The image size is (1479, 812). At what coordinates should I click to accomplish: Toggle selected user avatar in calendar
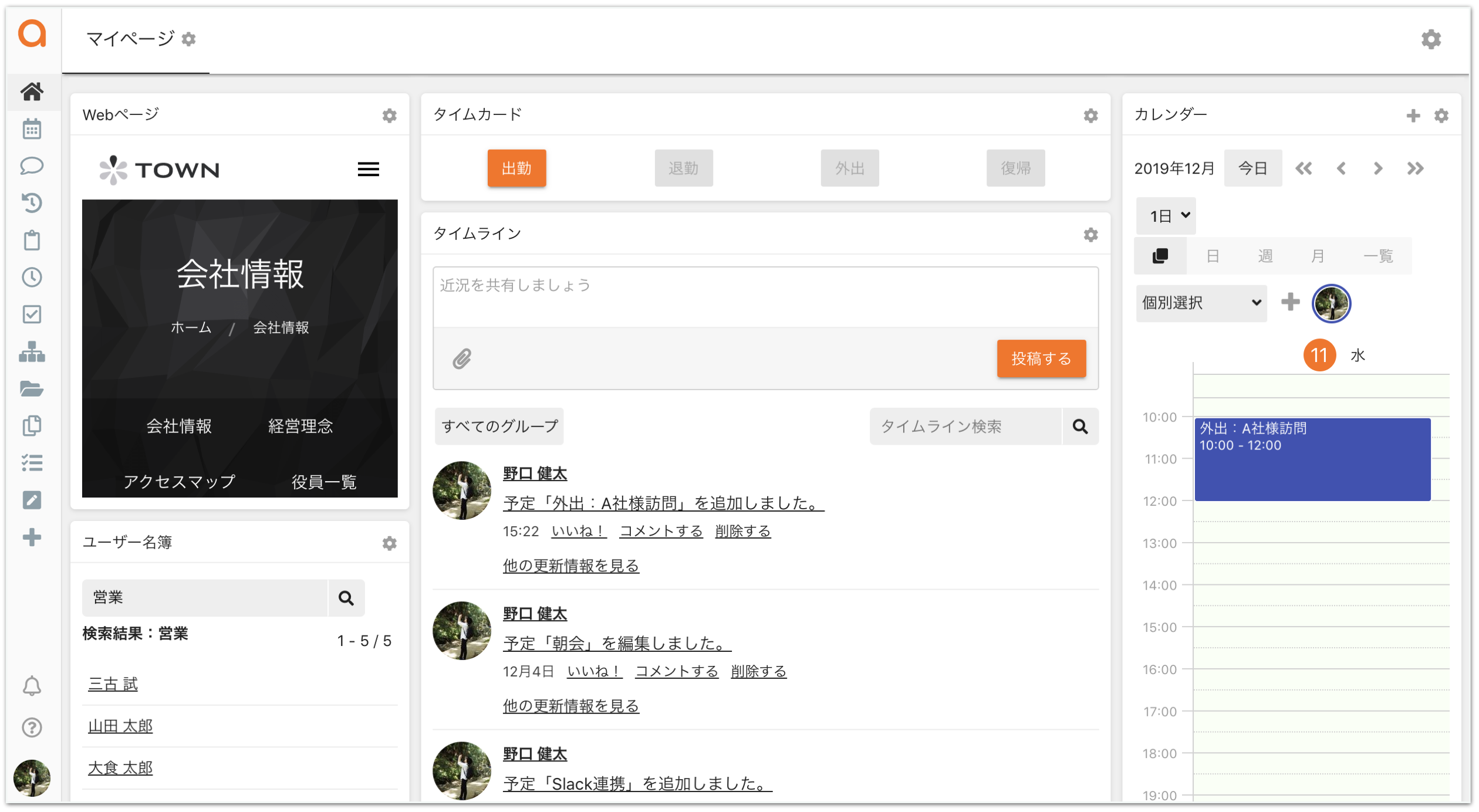point(1331,303)
